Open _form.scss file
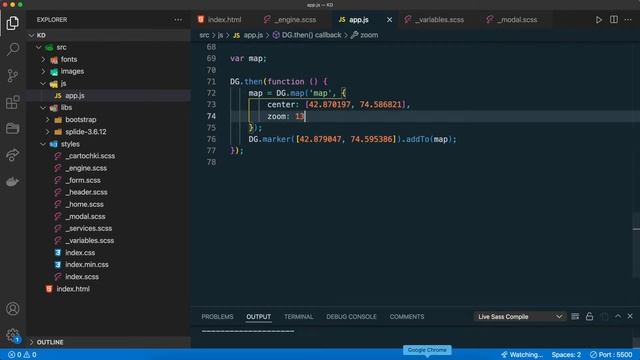Viewport: 640px width, 360px height. [109, 180]
